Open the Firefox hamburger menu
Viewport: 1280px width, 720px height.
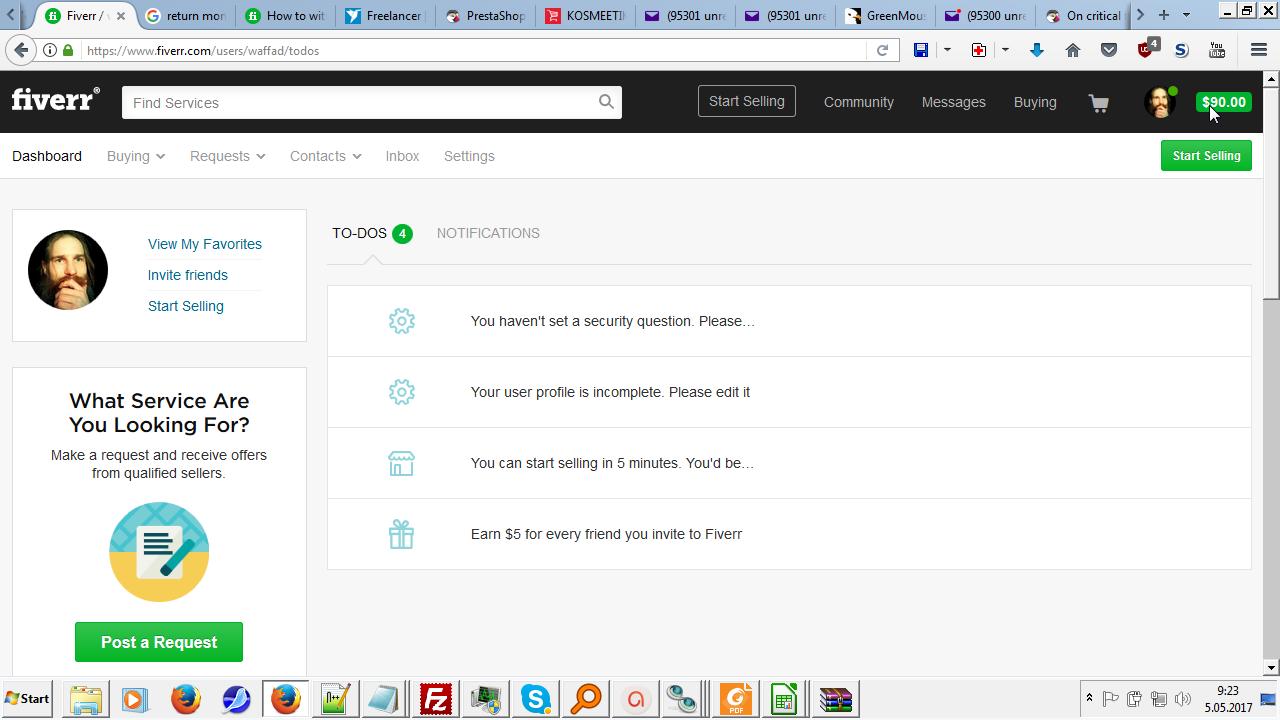point(1259,50)
